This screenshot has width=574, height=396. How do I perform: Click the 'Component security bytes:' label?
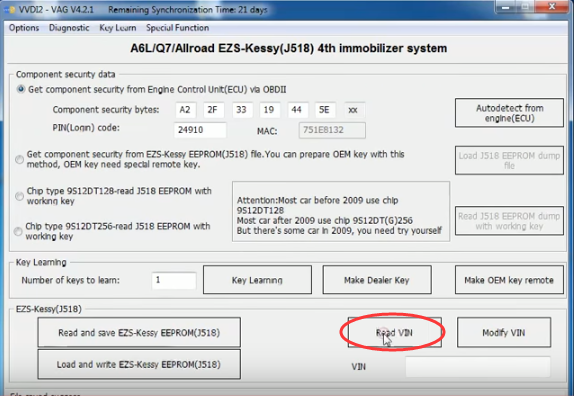106,109
